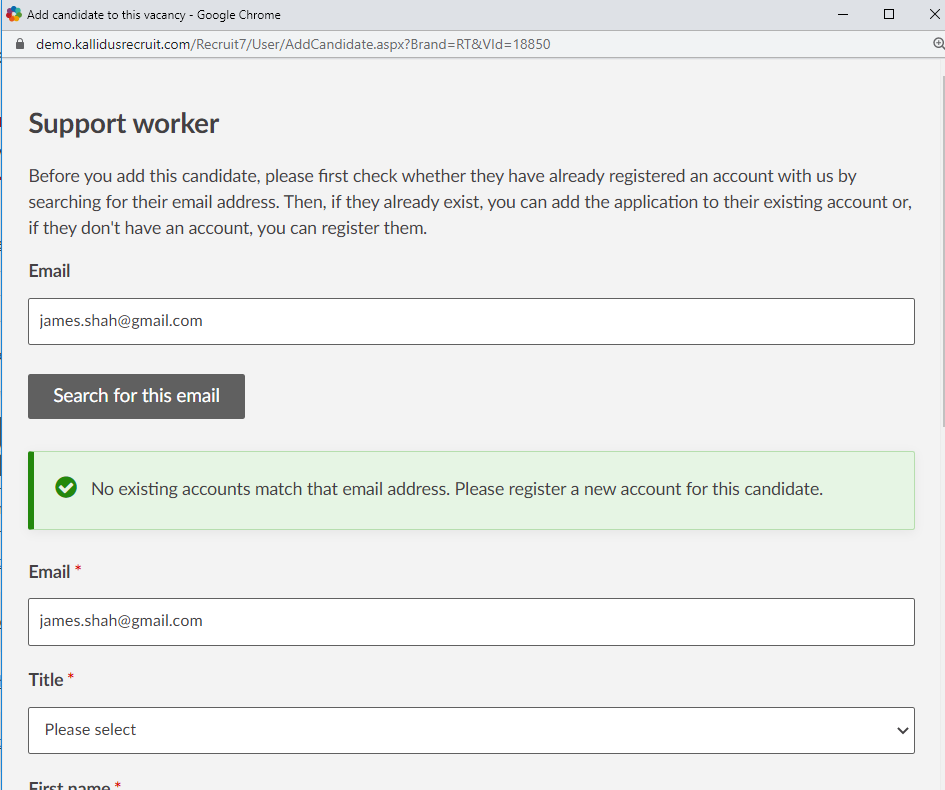This screenshot has height=790, width=945.
Task: Close the Add candidate window
Action: coord(932,14)
